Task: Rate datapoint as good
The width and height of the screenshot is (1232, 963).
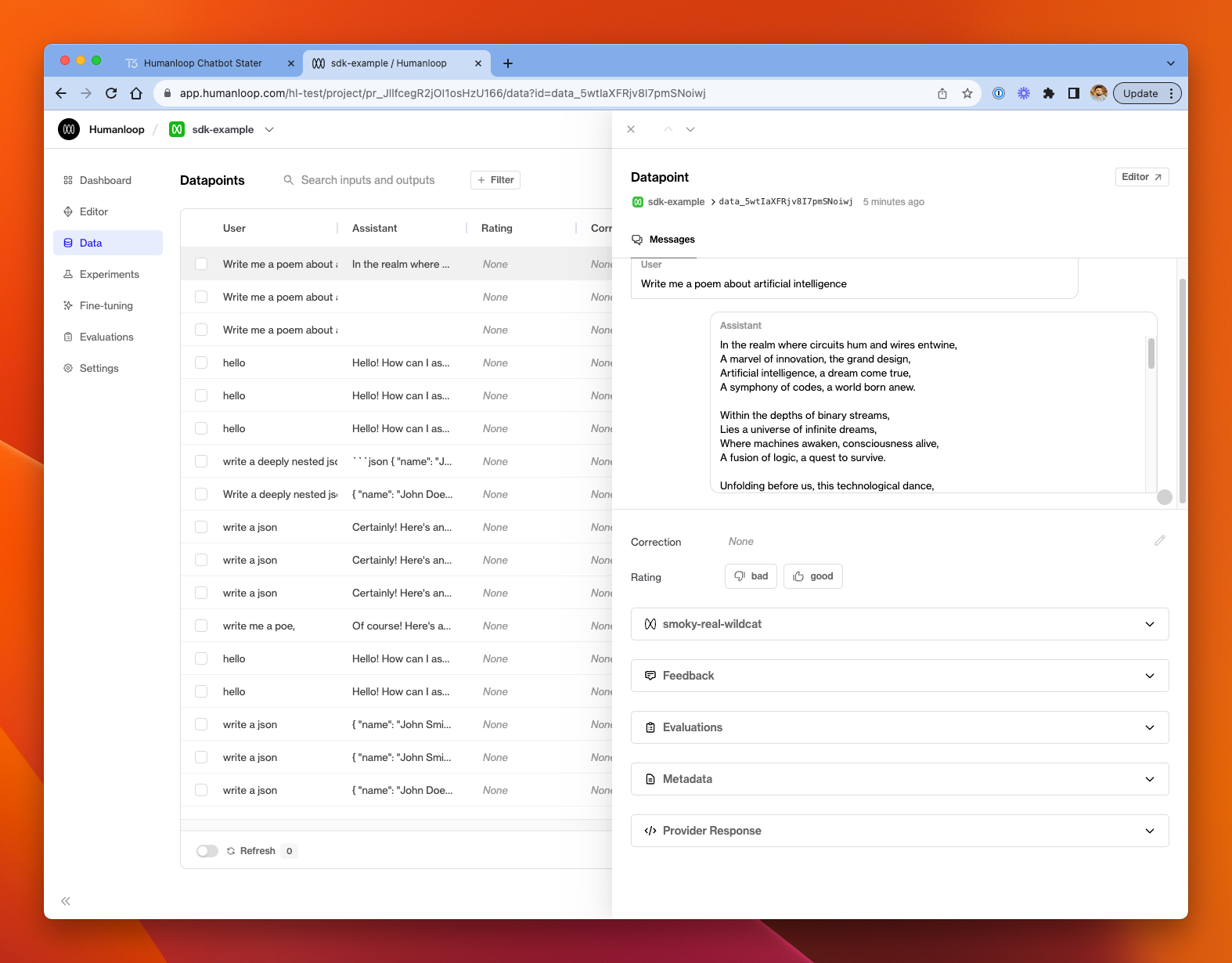Action: (x=813, y=576)
